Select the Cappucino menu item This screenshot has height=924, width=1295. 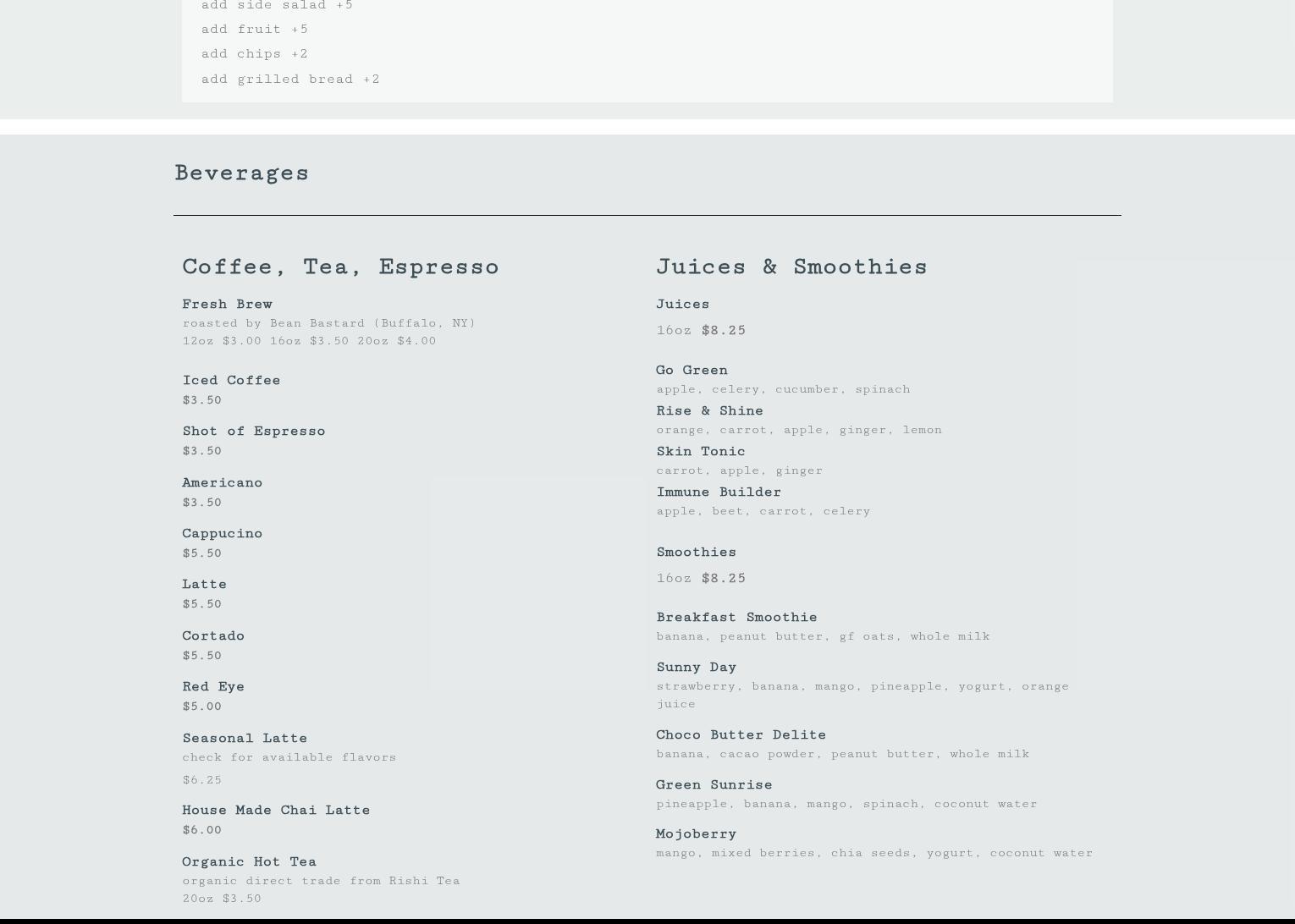pos(222,534)
